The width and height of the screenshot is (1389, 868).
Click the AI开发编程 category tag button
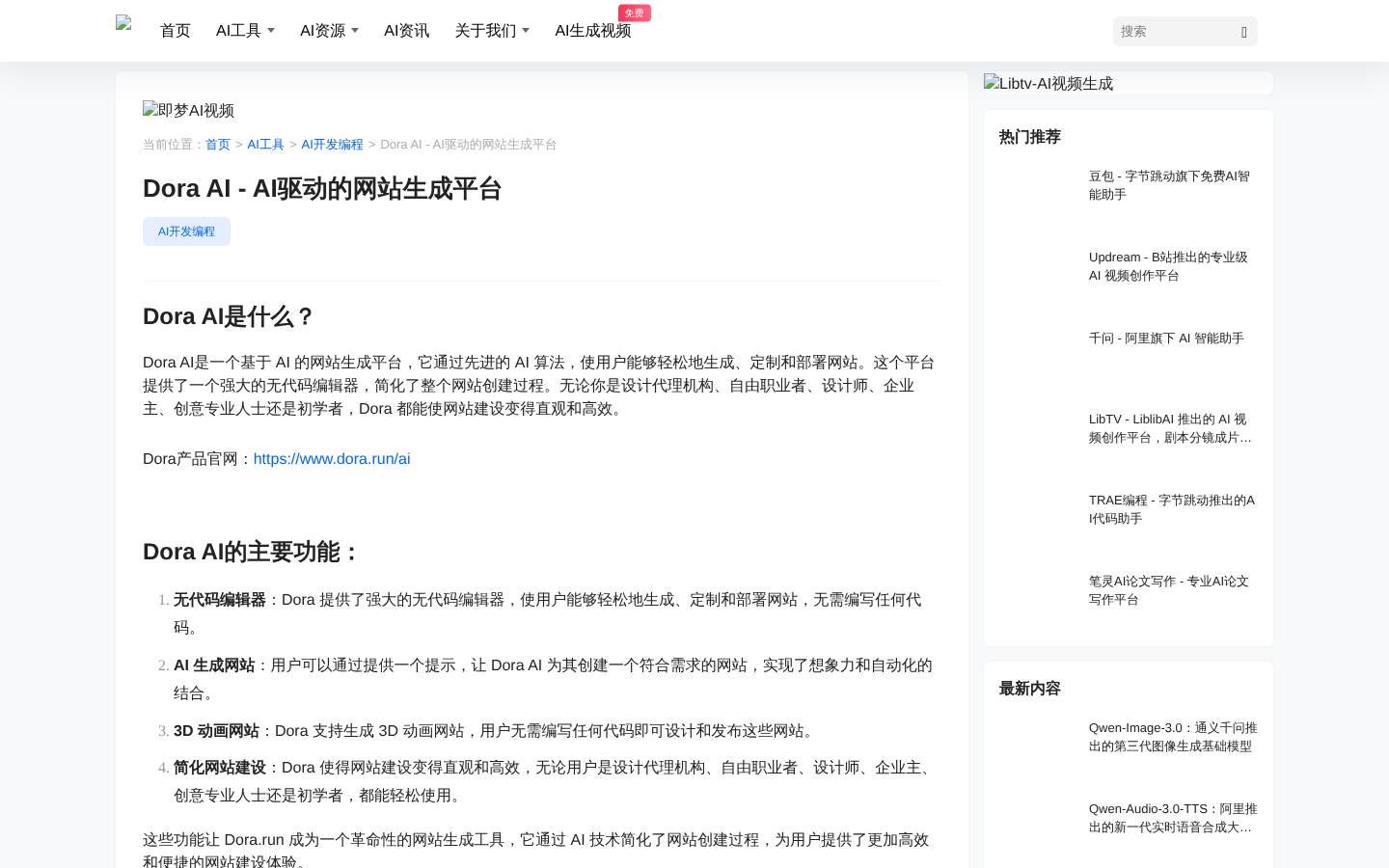coord(186,231)
